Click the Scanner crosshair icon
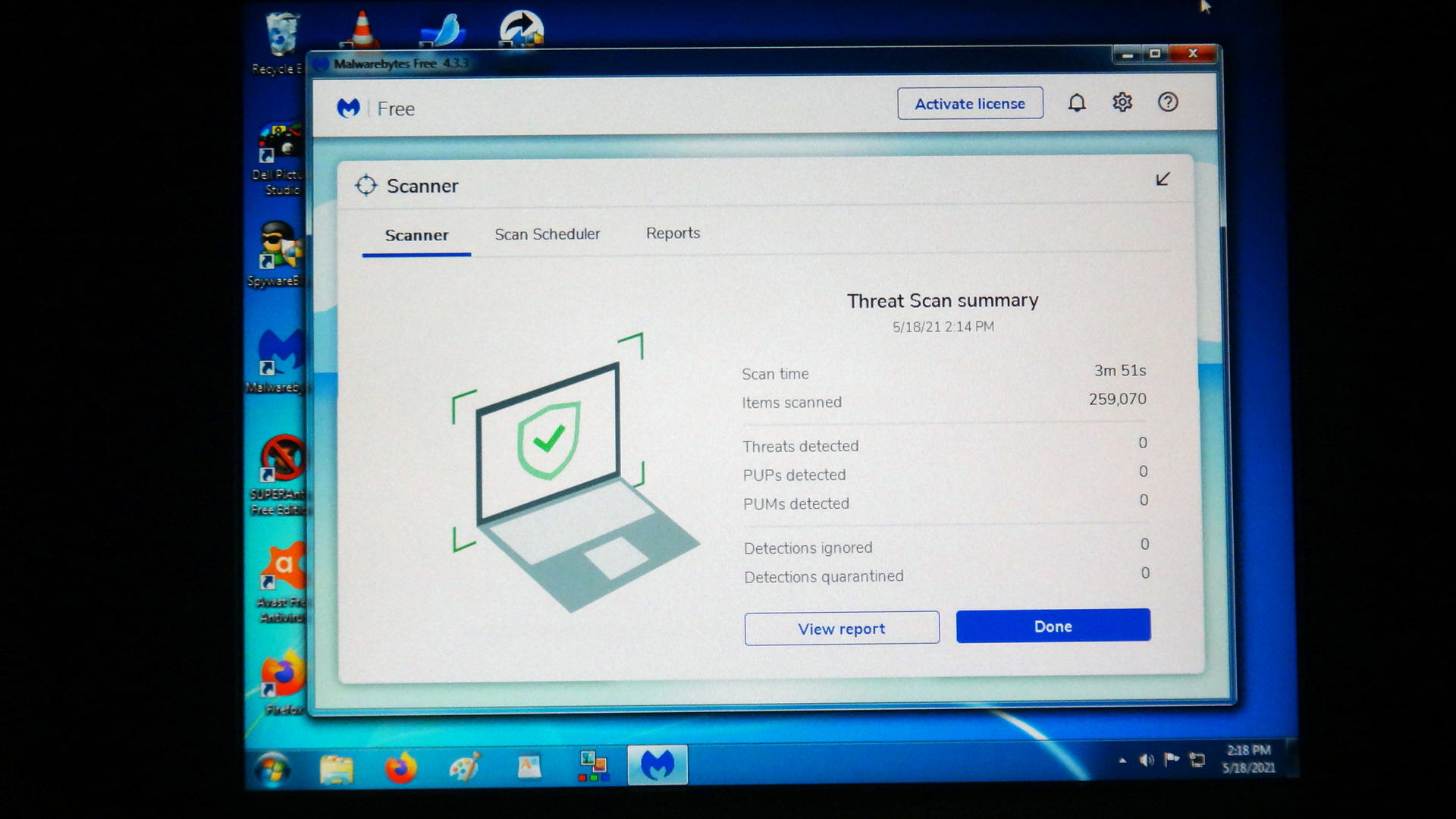This screenshot has width=1456, height=819. 366,185
